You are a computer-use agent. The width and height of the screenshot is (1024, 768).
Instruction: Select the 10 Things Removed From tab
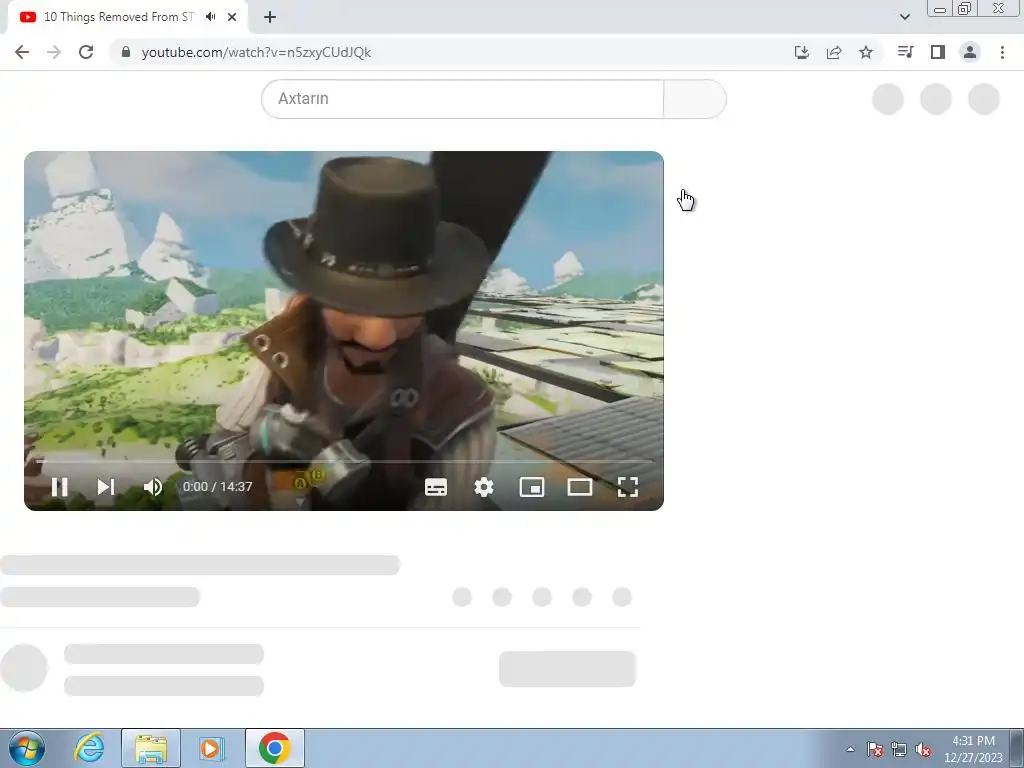118,17
